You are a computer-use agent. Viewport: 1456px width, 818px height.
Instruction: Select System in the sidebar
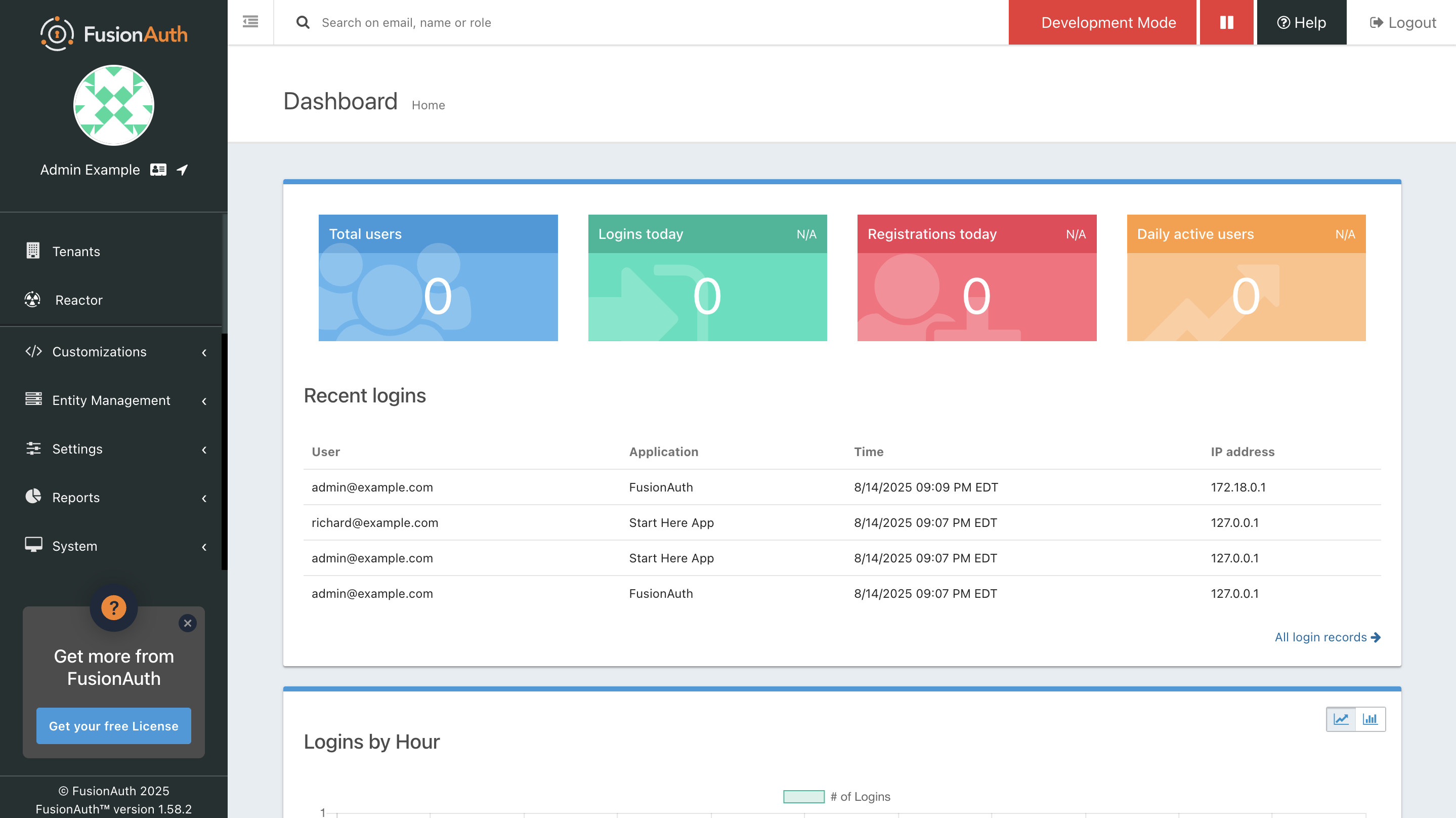74,546
